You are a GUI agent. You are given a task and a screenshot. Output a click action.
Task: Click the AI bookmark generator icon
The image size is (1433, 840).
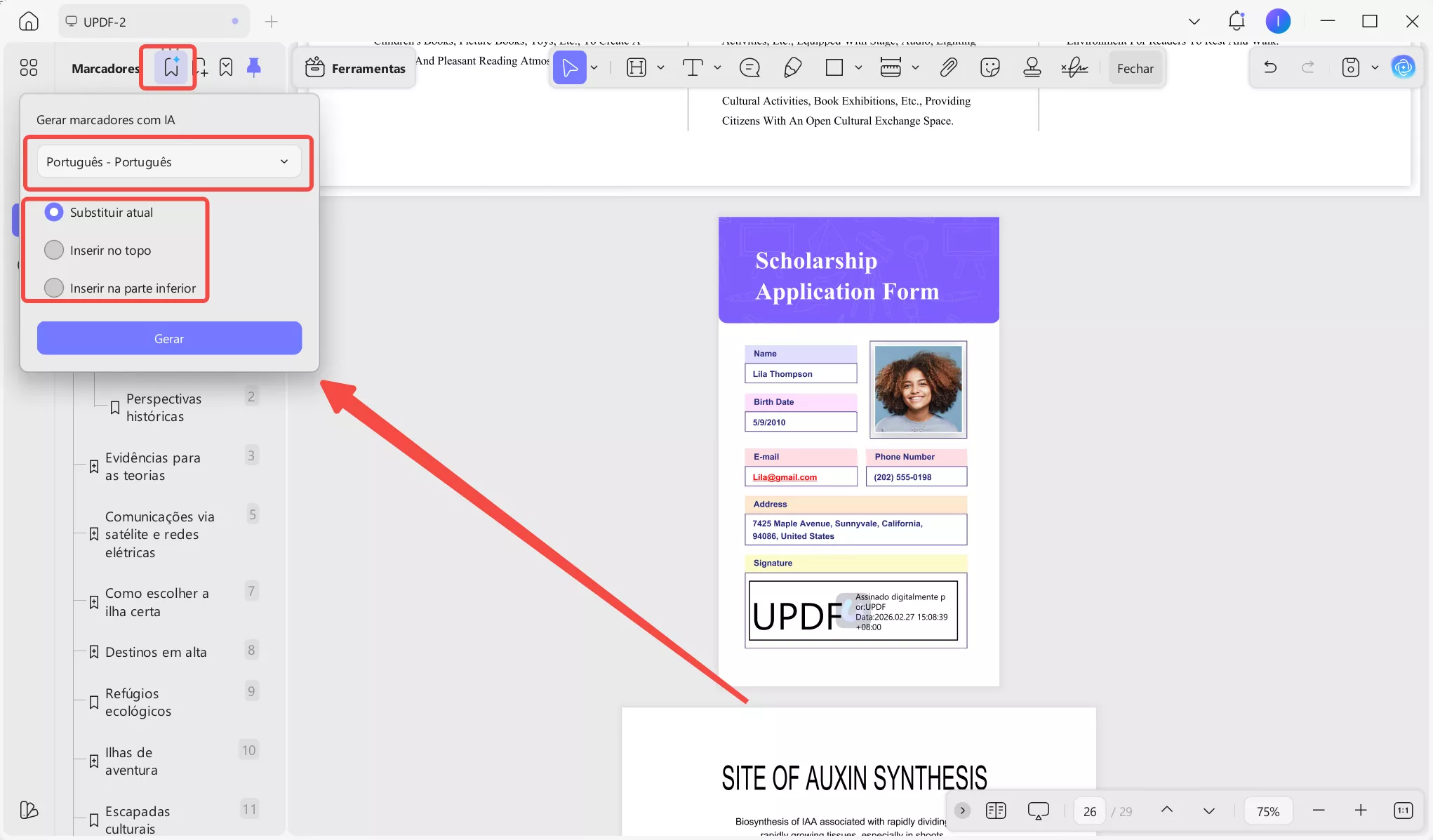[x=171, y=67]
